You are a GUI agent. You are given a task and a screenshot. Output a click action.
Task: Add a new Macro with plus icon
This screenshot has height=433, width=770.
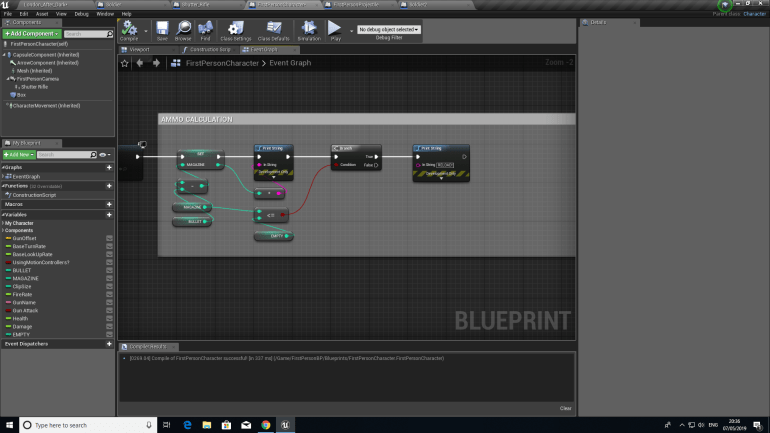(109, 204)
